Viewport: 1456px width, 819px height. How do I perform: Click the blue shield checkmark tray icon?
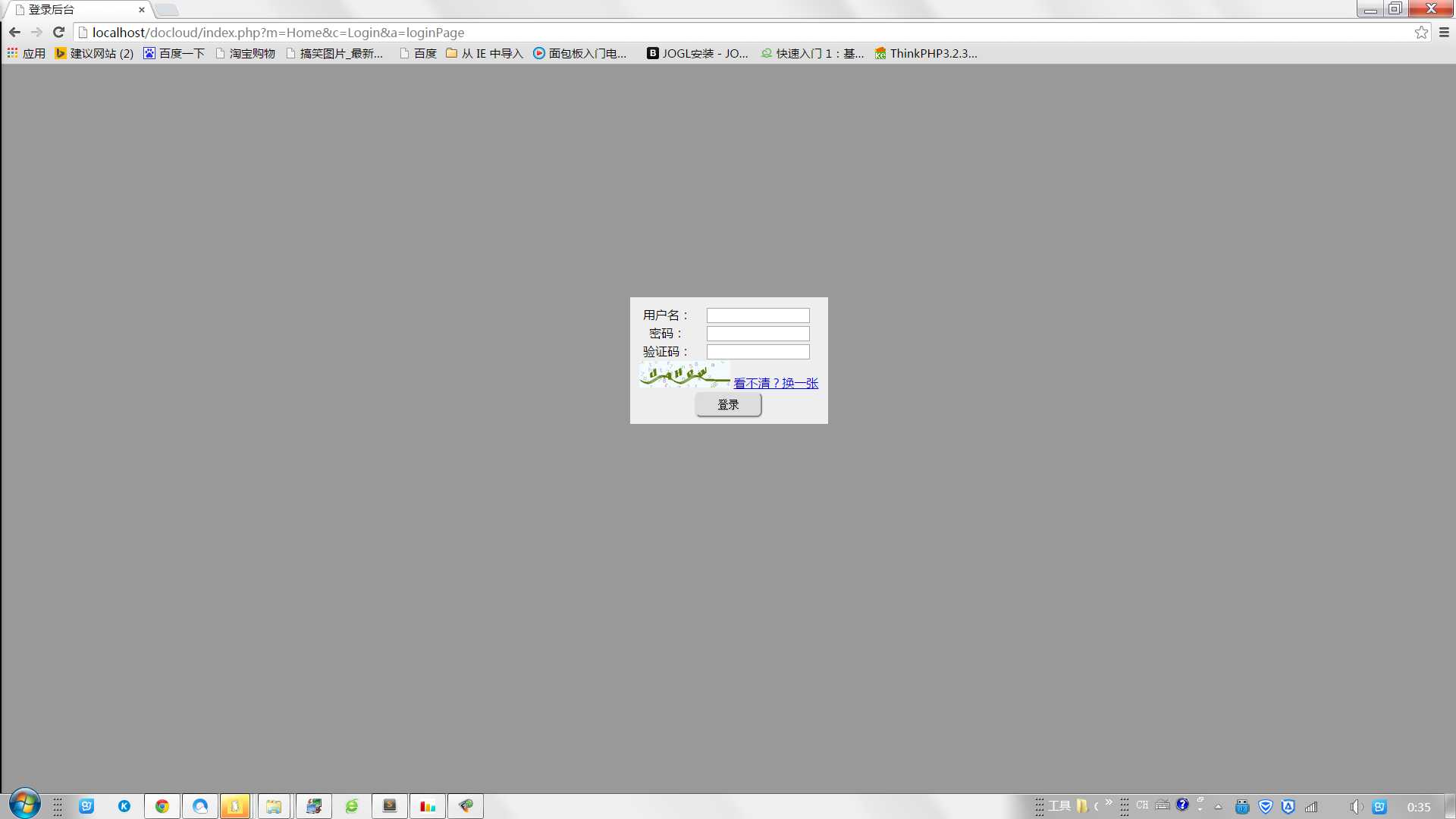[1265, 807]
